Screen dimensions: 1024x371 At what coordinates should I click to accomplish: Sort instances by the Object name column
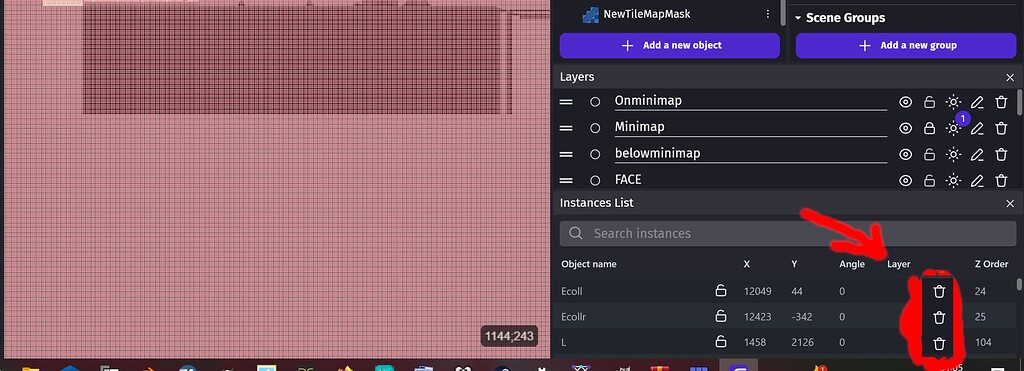click(x=588, y=264)
